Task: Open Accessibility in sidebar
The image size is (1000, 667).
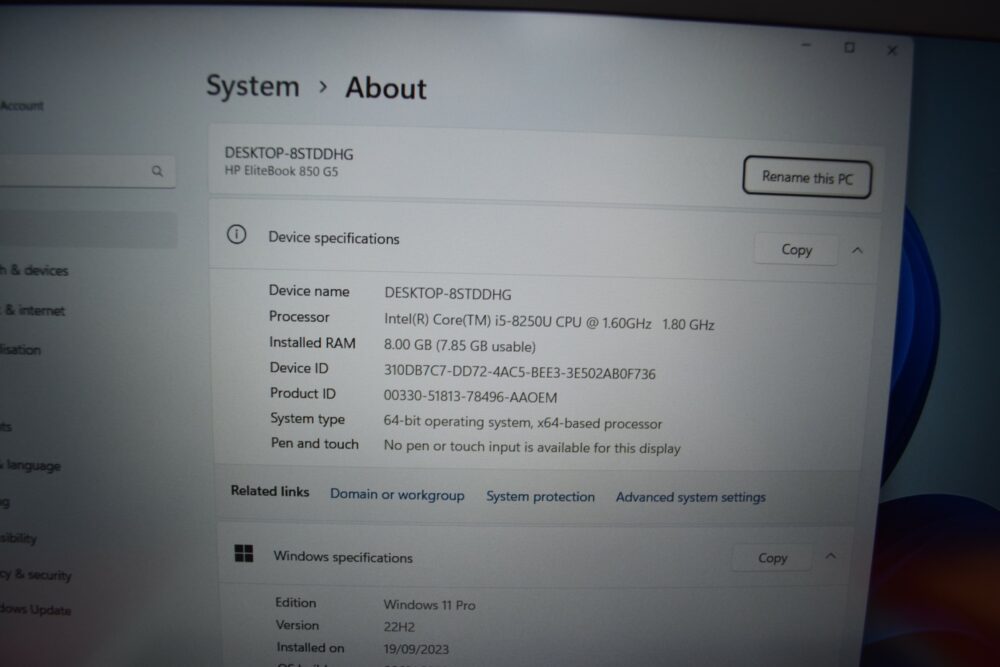Action: click(x=18, y=538)
